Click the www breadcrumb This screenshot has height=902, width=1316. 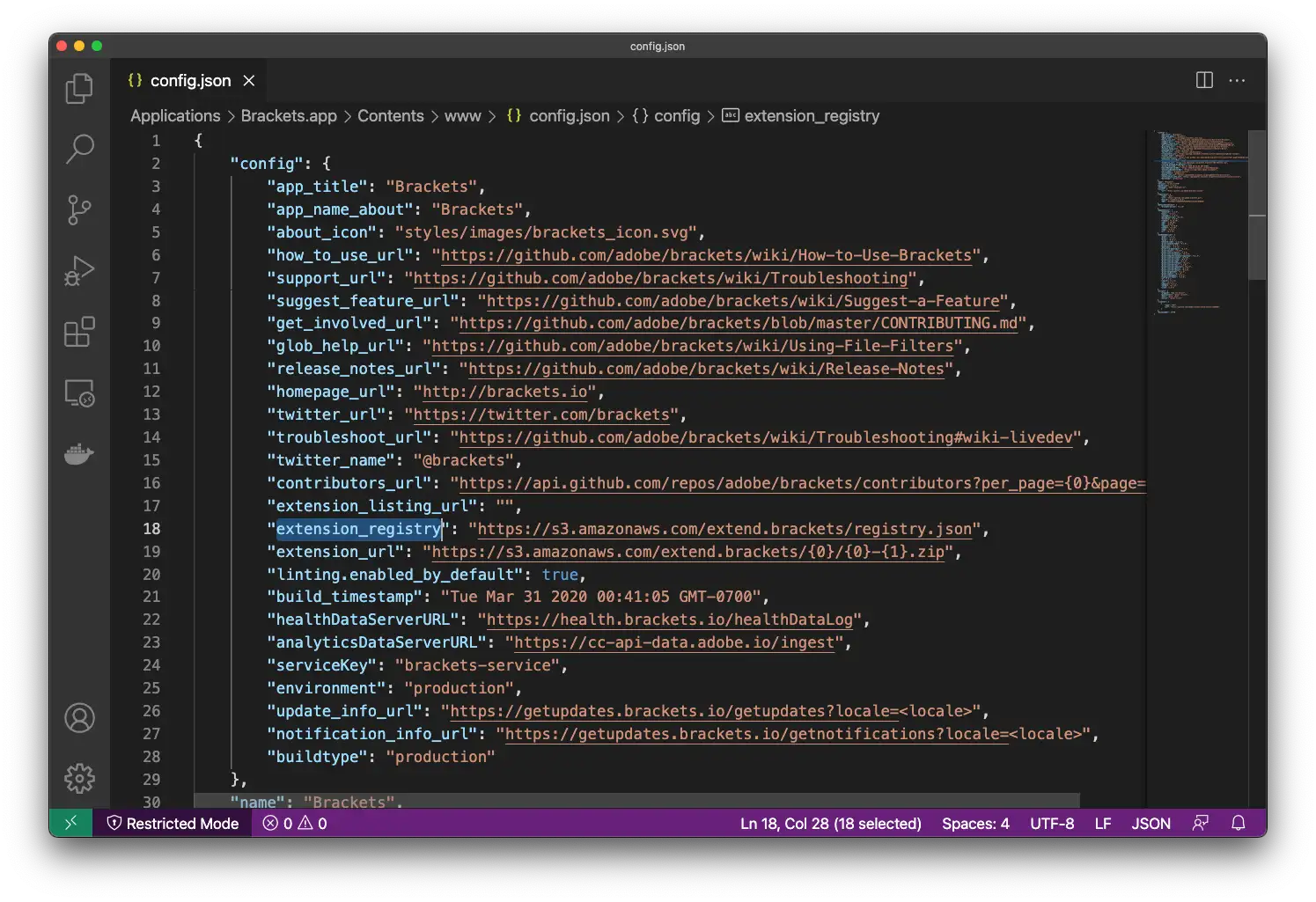coord(462,115)
